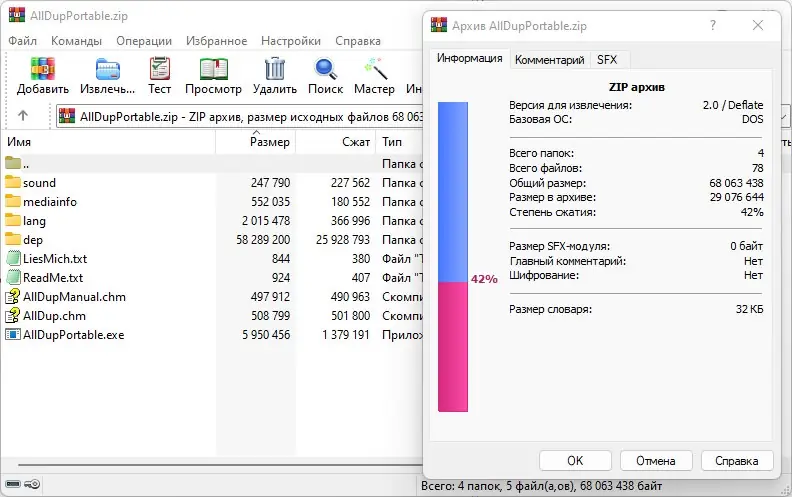This screenshot has width=792, height=497.
Task: Click the archive path address field
Action: click(240, 117)
